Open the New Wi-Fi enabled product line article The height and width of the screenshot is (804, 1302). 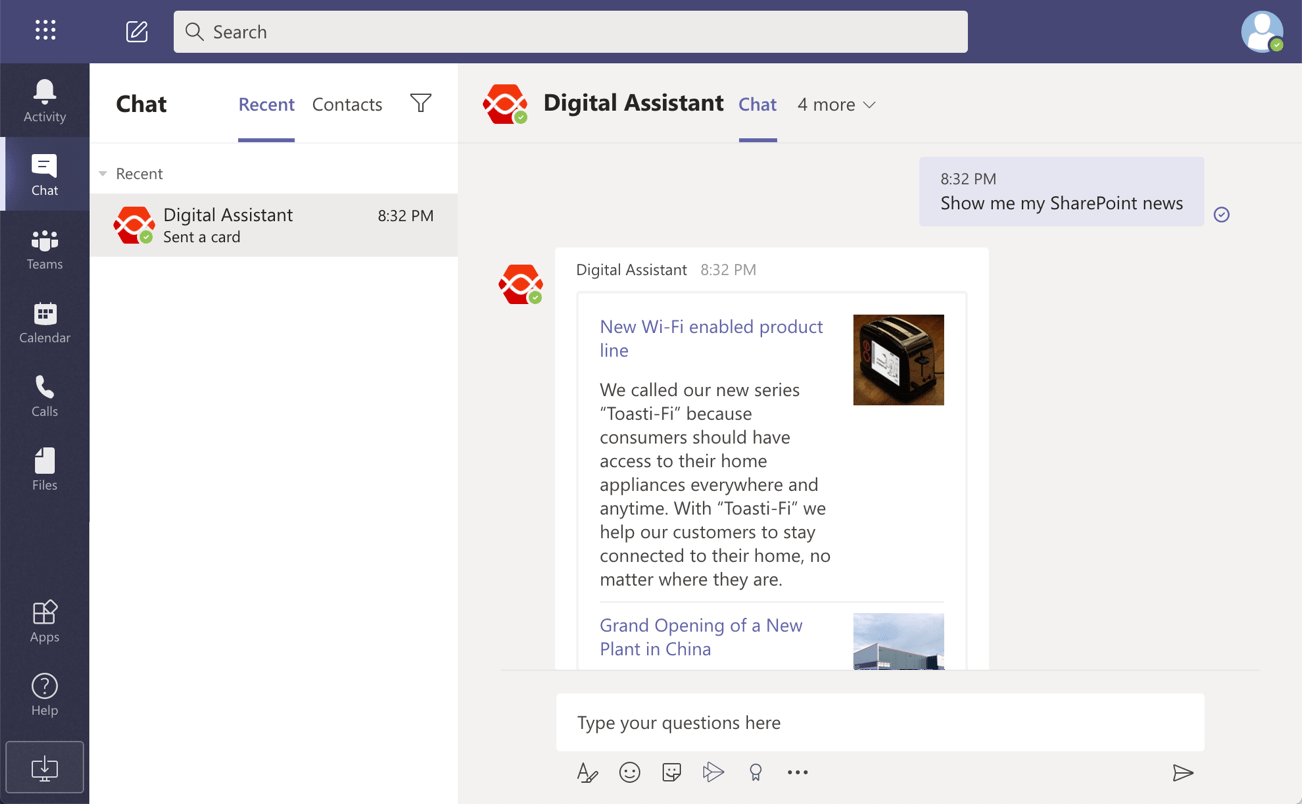click(711, 338)
